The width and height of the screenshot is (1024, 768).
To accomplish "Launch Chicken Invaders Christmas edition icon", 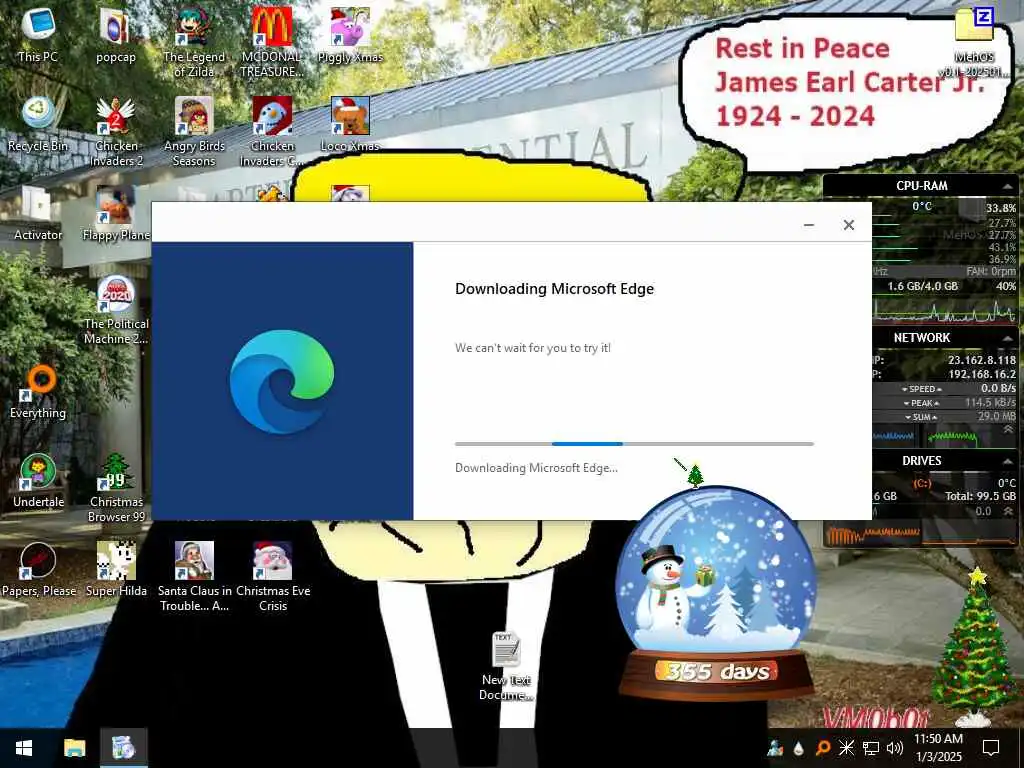I will pos(272,131).
